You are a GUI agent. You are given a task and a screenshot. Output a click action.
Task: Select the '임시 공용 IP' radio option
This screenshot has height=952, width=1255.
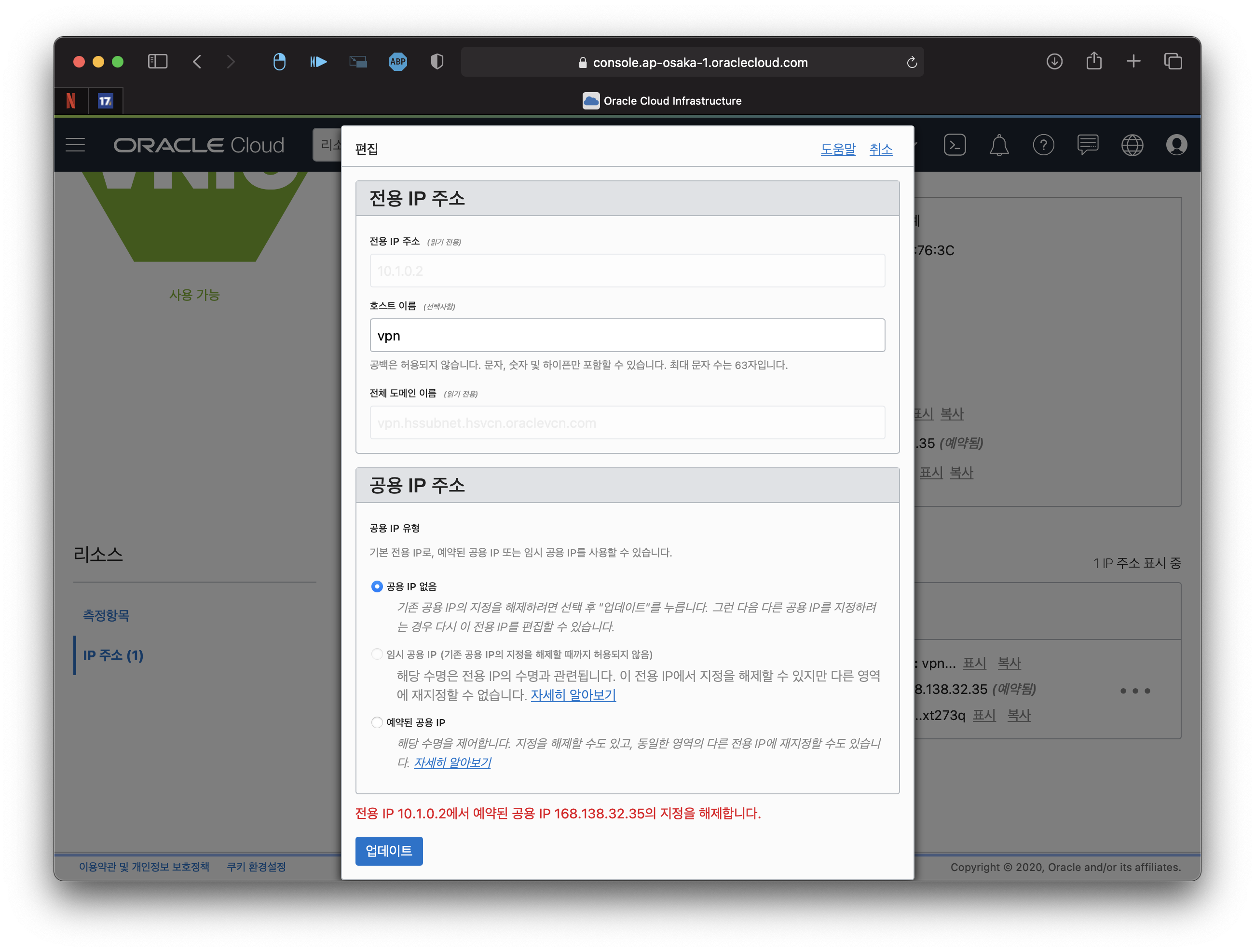(x=377, y=654)
